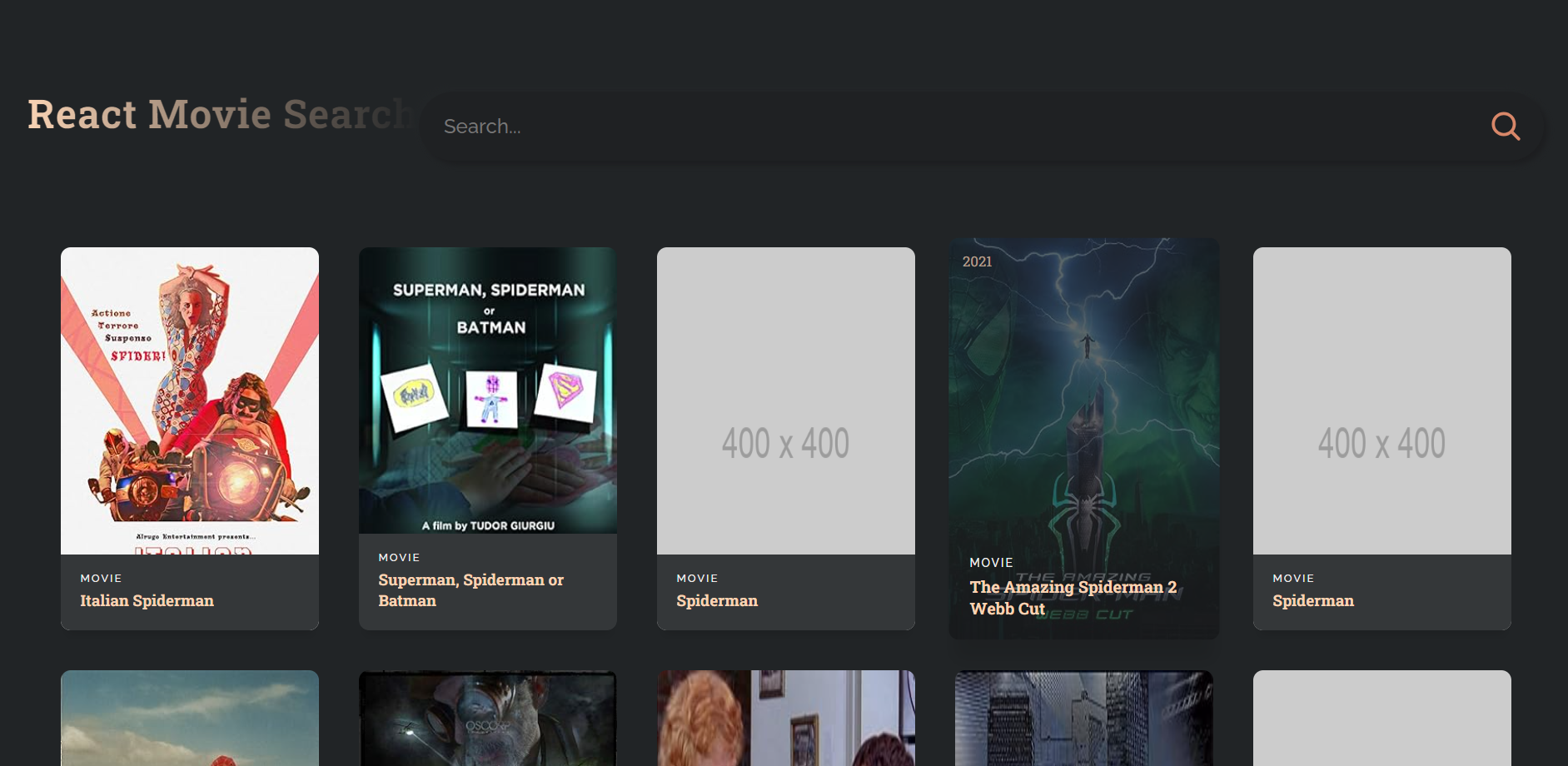Image resolution: width=1568 pixels, height=766 pixels.
Task: Click the MOVIE label under the rightmost Spiderman
Action: [1292, 578]
